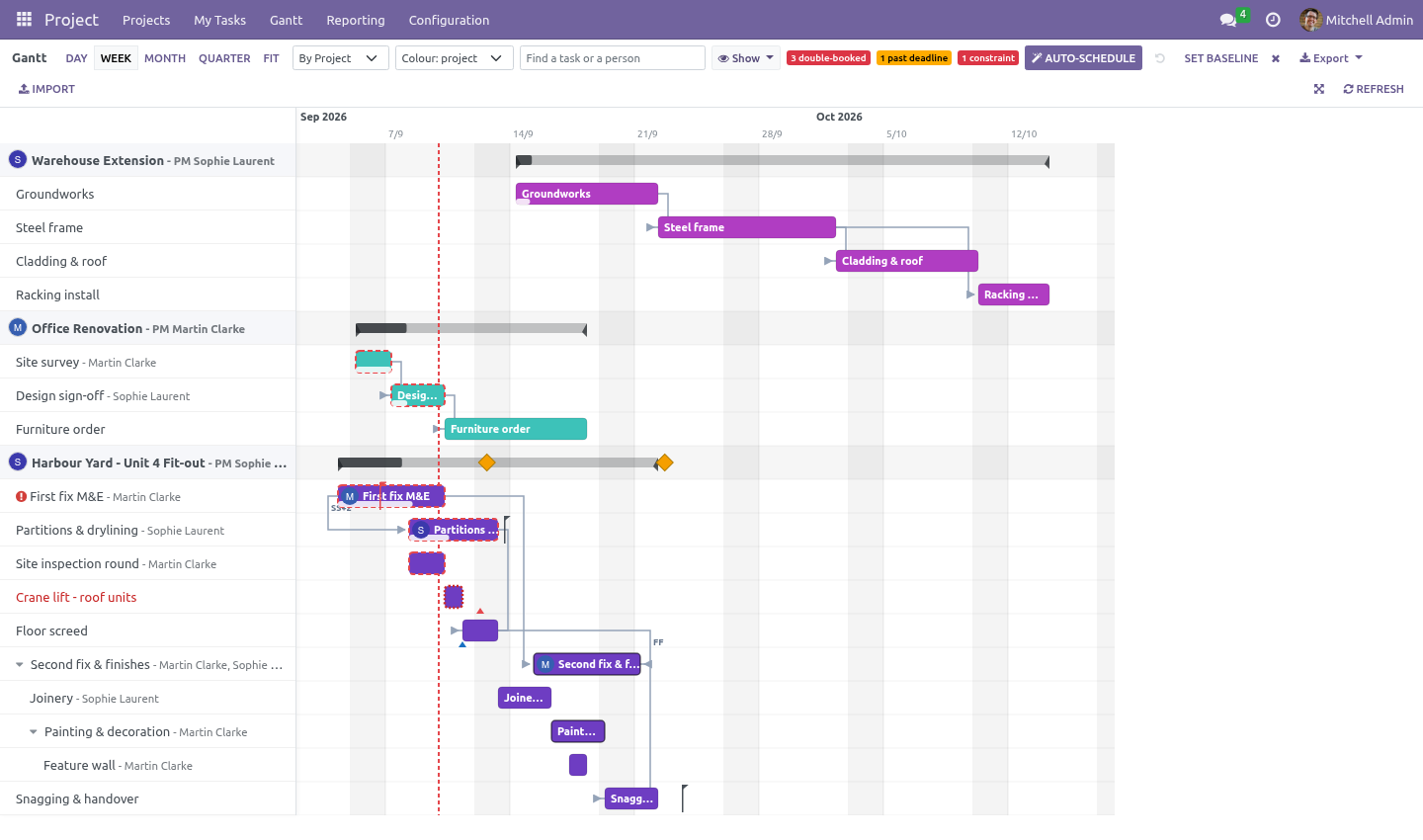Click the Project app title
The image size is (1423, 840).
point(71,20)
